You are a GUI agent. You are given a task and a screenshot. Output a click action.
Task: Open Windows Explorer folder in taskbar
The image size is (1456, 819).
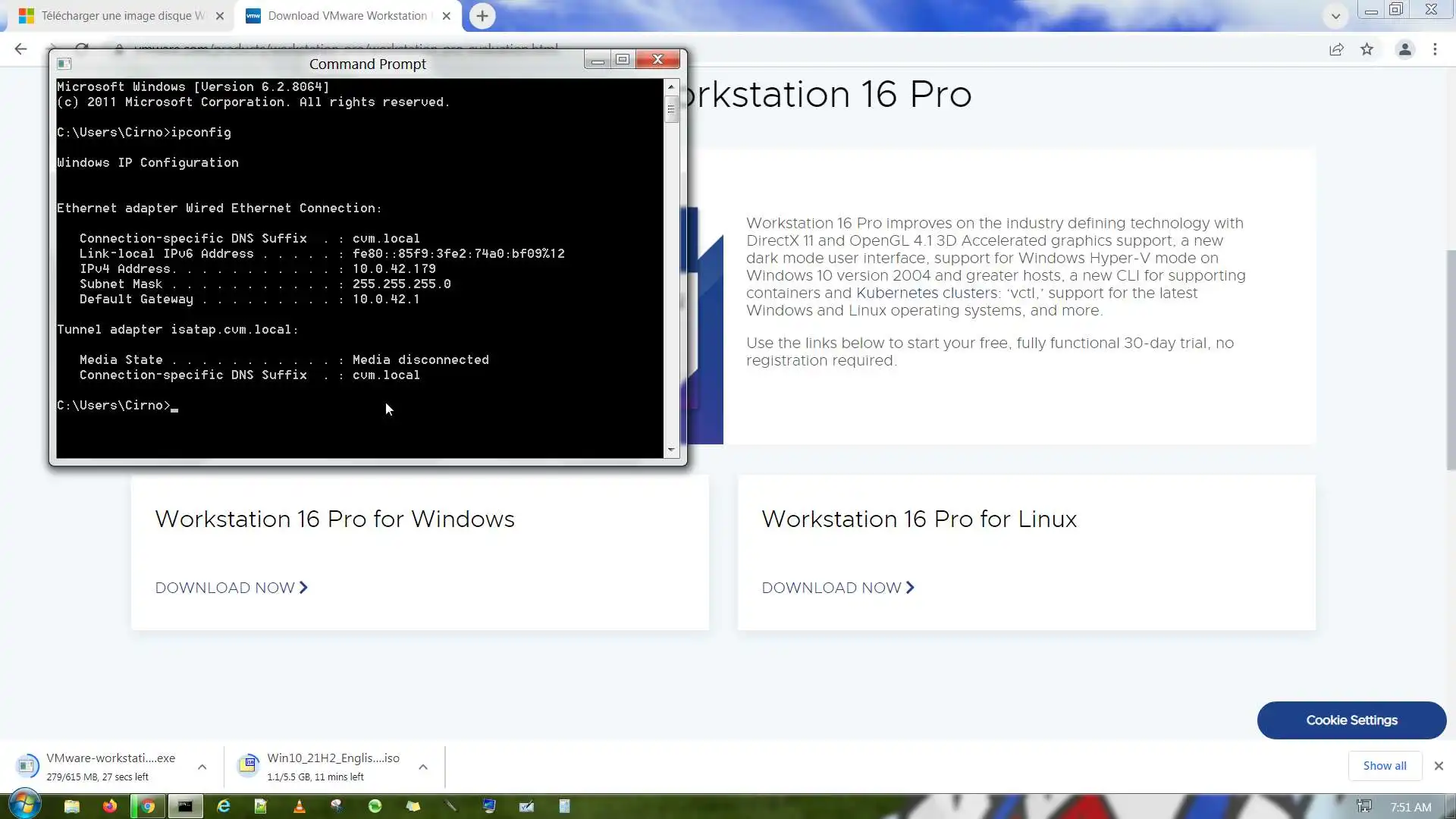click(x=72, y=806)
